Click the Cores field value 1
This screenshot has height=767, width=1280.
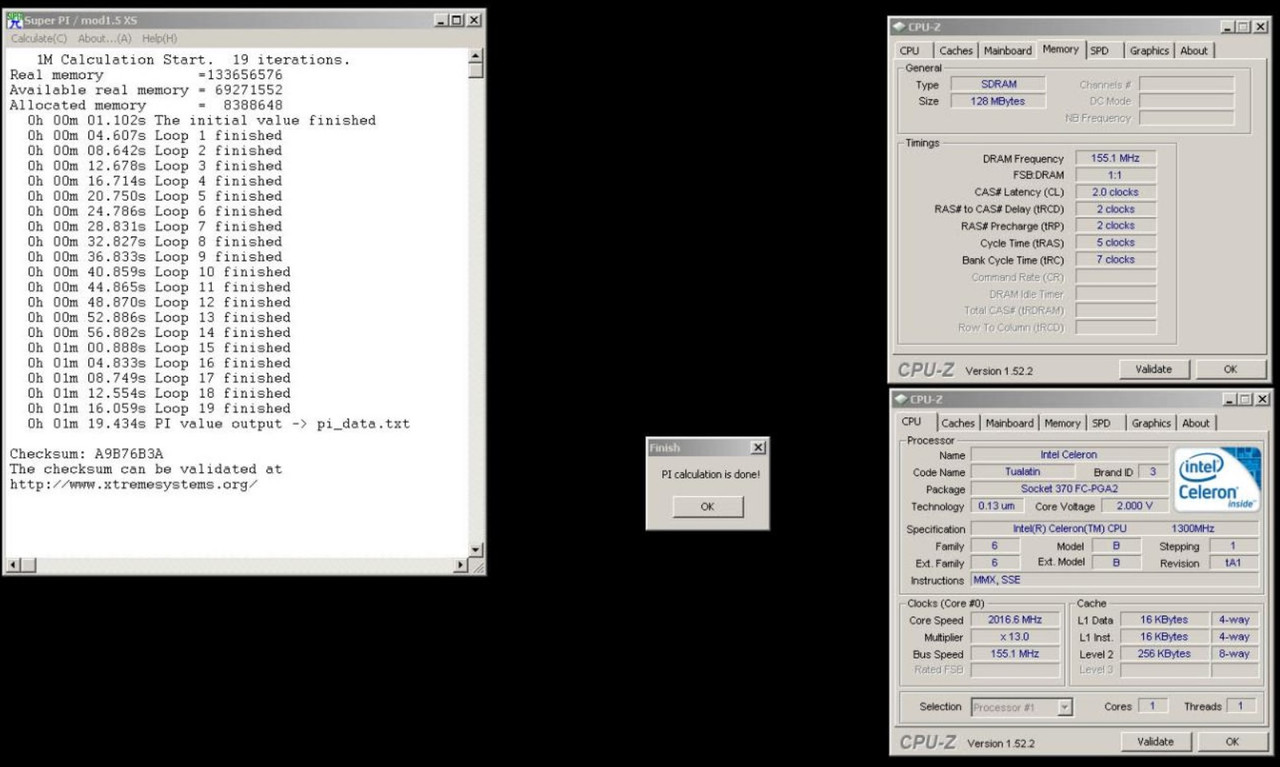1152,706
